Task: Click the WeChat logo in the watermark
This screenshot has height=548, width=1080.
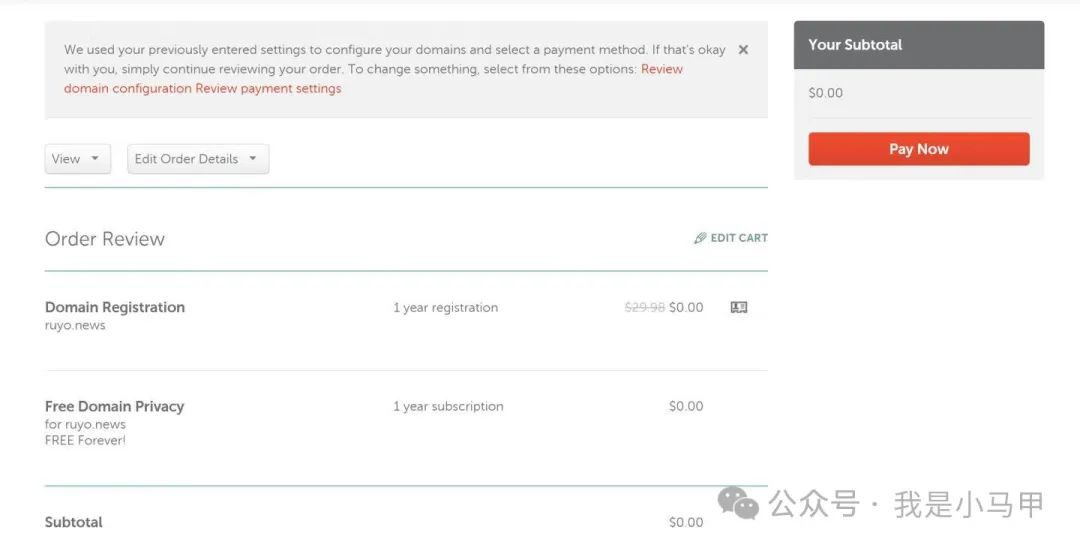Action: tap(738, 503)
